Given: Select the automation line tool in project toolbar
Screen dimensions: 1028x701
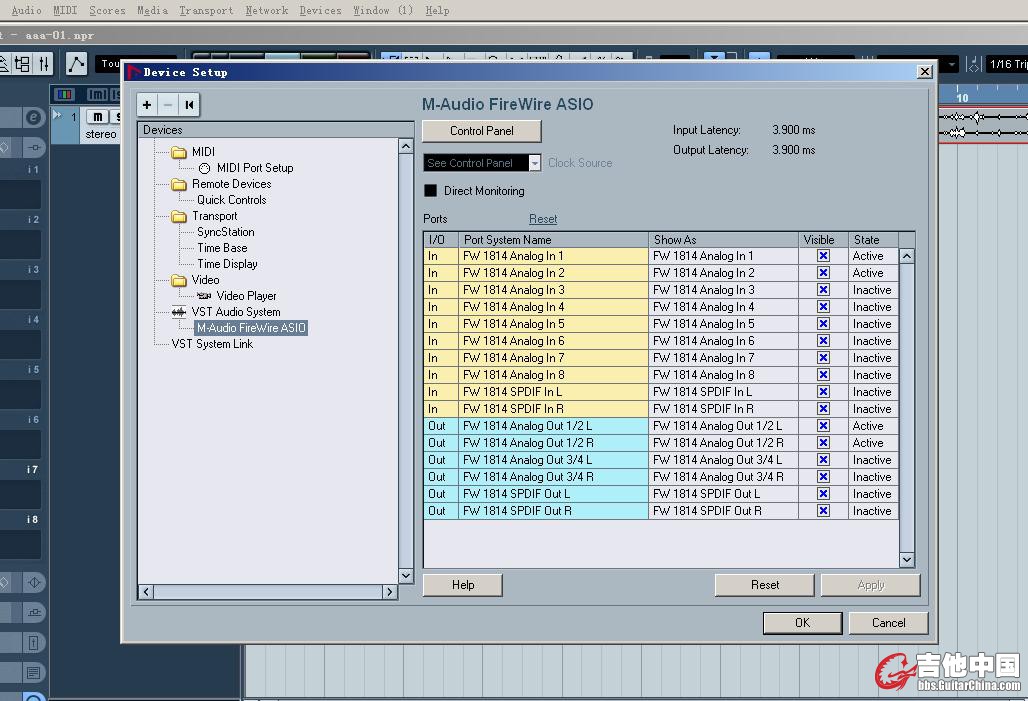Looking at the screenshot, I should [x=77, y=64].
